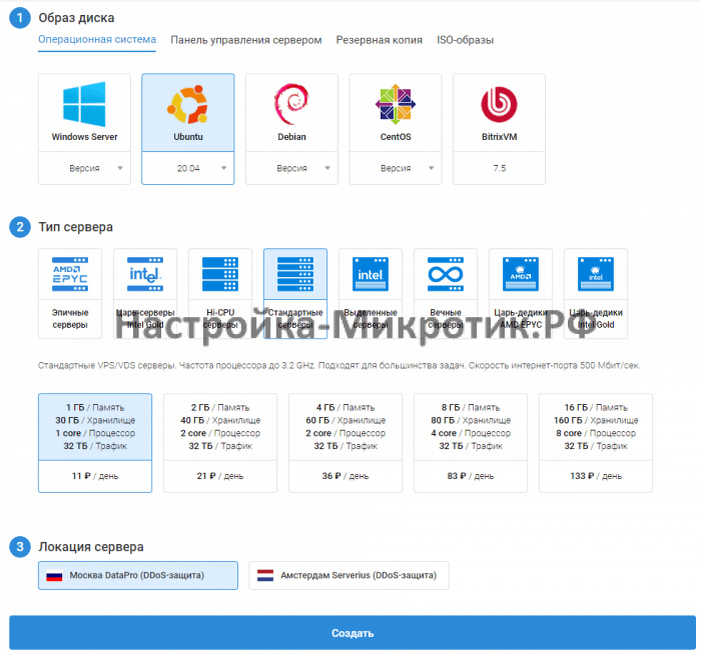Pick Intel Gold tsar-dedicated crown icon
This screenshot has height=654, width=701.
click(595, 274)
